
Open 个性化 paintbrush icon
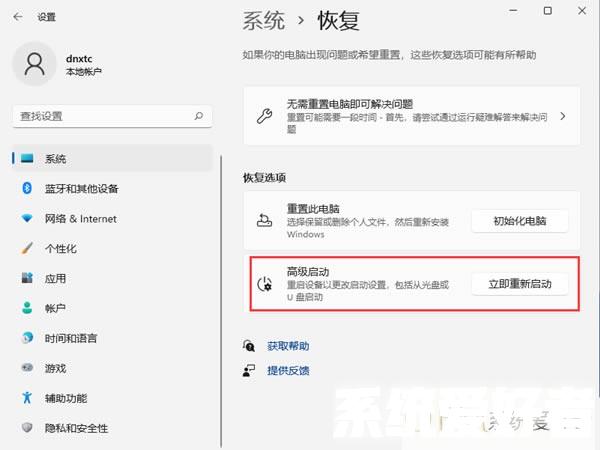pyautogui.click(x=27, y=249)
